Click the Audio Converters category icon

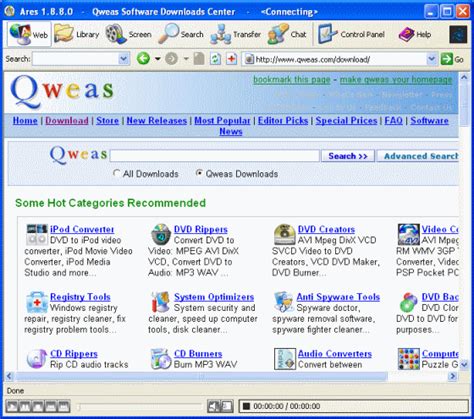[285, 359]
